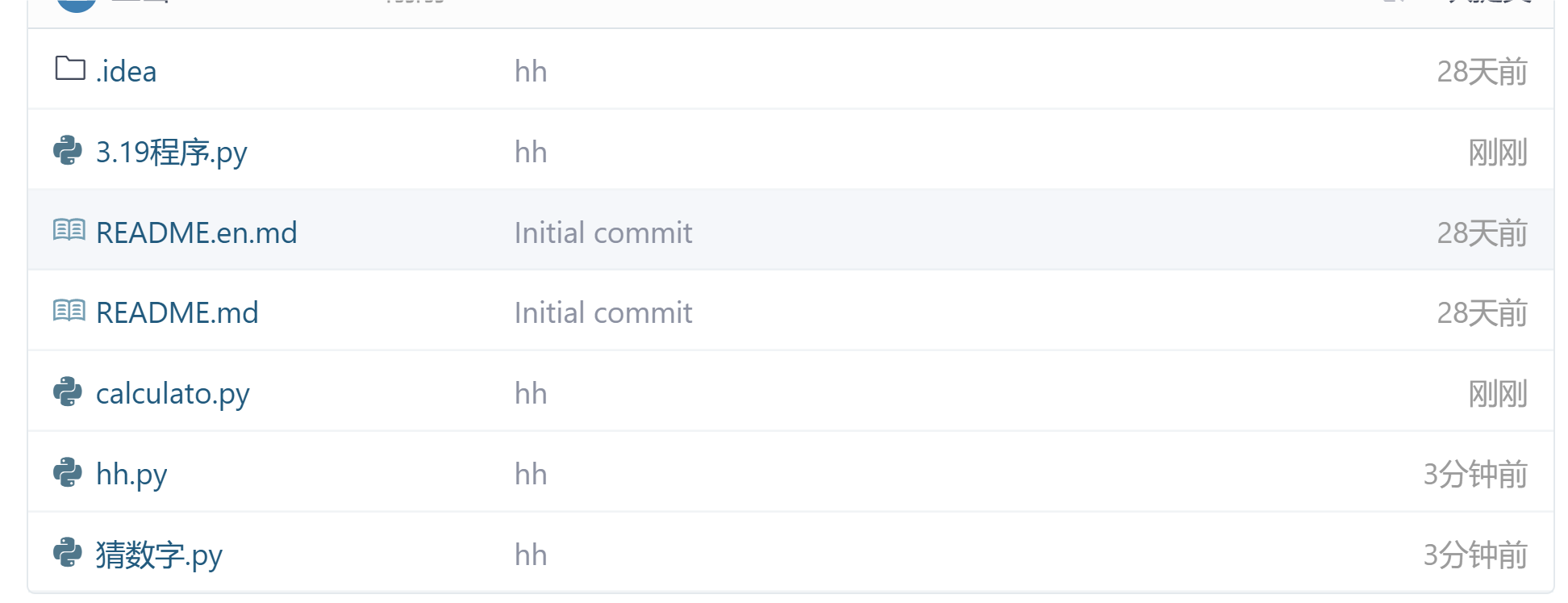The width and height of the screenshot is (1568, 603).
Task: Open the 猜数字.py file
Action: (x=159, y=555)
